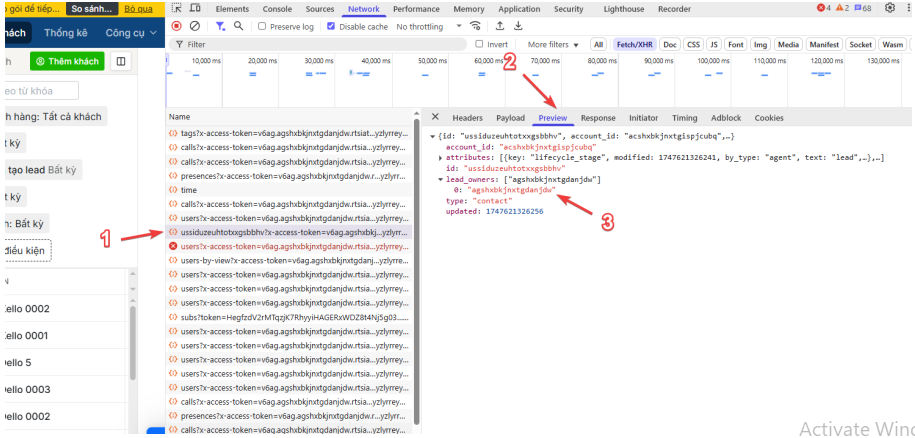Open the Response tab of request
The width and height of the screenshot is (915, 438).
coord(598,118)
